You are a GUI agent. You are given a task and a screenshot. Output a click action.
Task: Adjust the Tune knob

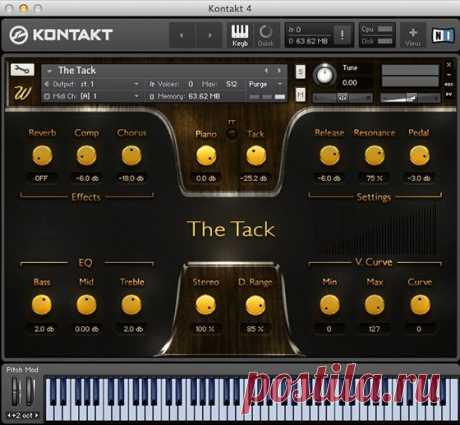click(x=325, y=75)
